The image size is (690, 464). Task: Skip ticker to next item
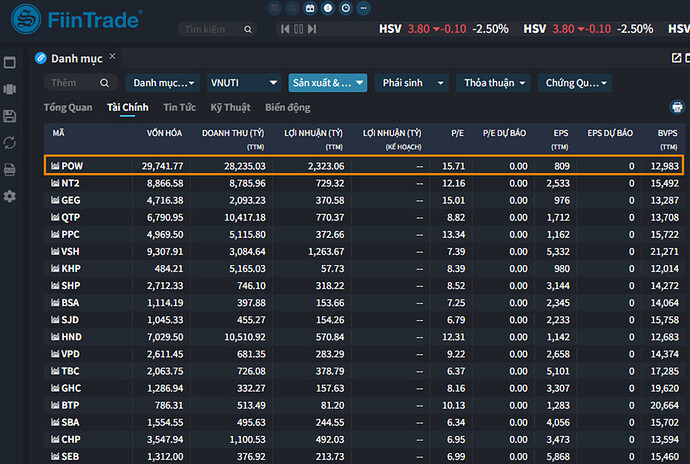pyautogui.click(x=312, y=29)
